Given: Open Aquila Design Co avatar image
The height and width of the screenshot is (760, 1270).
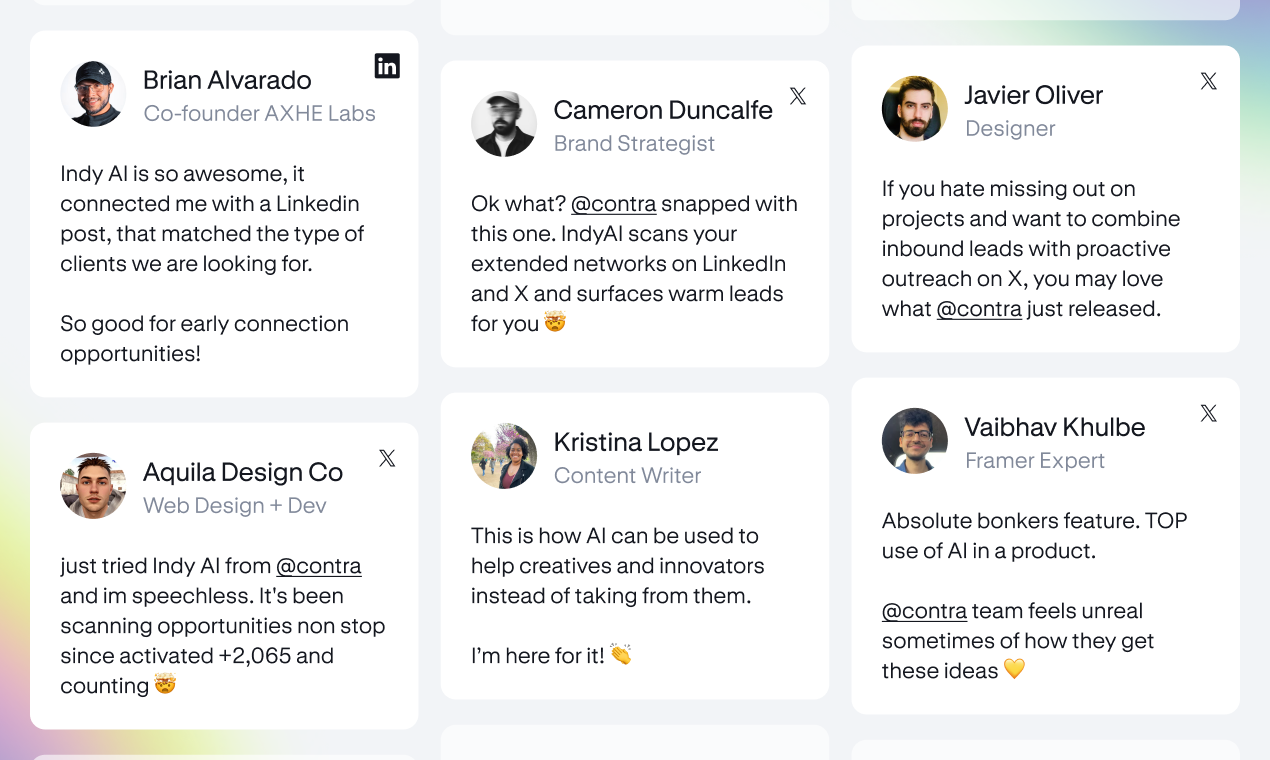Looking at the screenshot, I should [93, 486].
